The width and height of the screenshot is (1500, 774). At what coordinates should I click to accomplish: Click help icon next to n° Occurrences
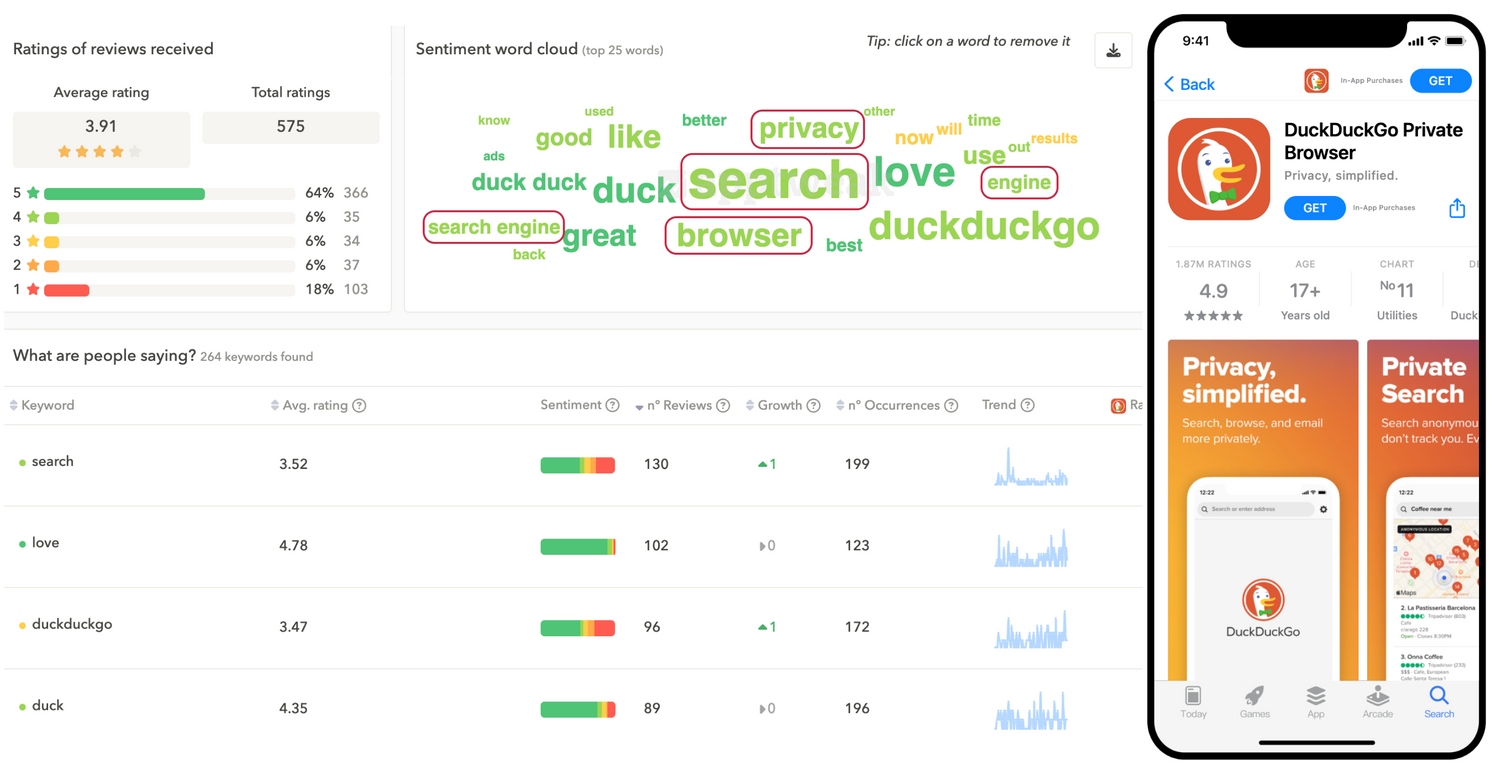point(951,406)
